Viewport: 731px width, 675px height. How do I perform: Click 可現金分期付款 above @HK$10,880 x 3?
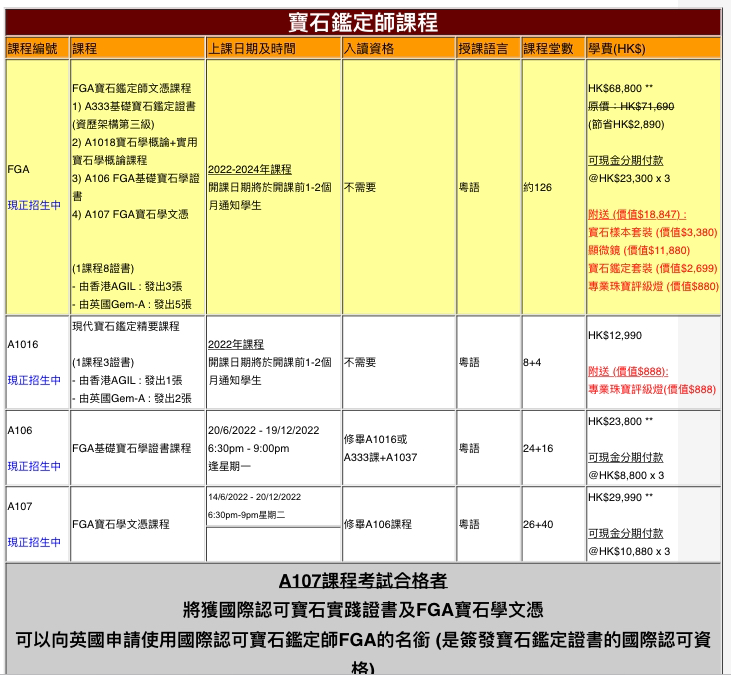625,533
